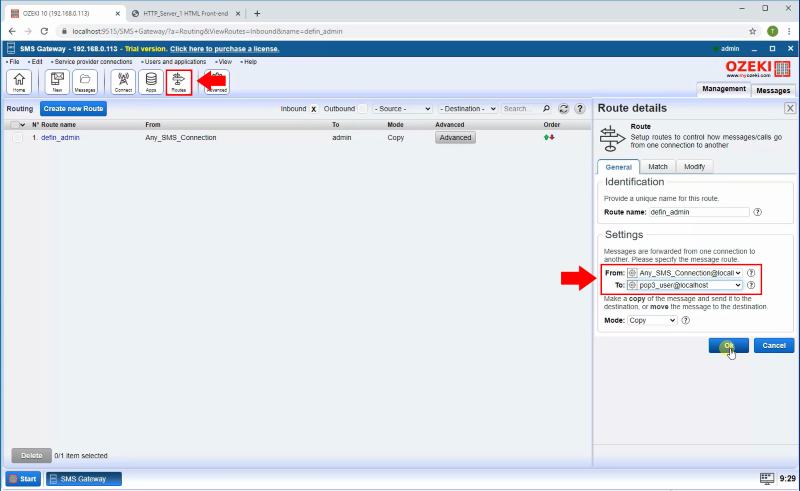Open the View menu

click(x=224, y=62)
